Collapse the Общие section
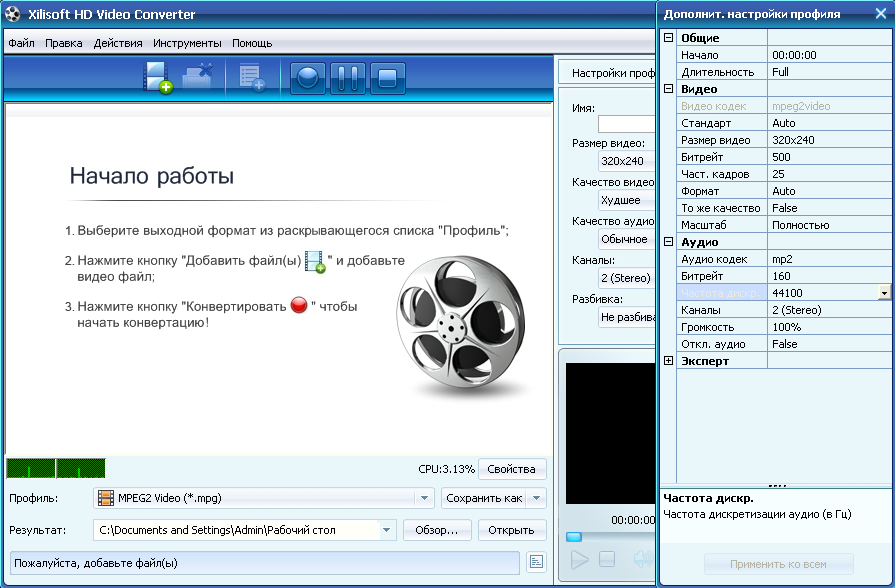Screen dimensions: 895x588 668,38
